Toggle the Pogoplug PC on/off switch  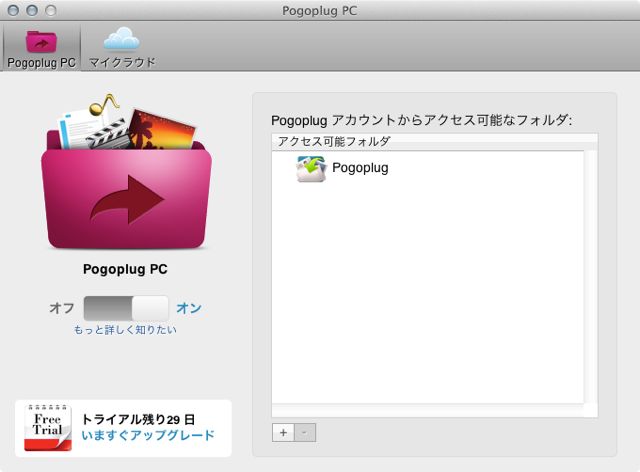tap(126, 308)
